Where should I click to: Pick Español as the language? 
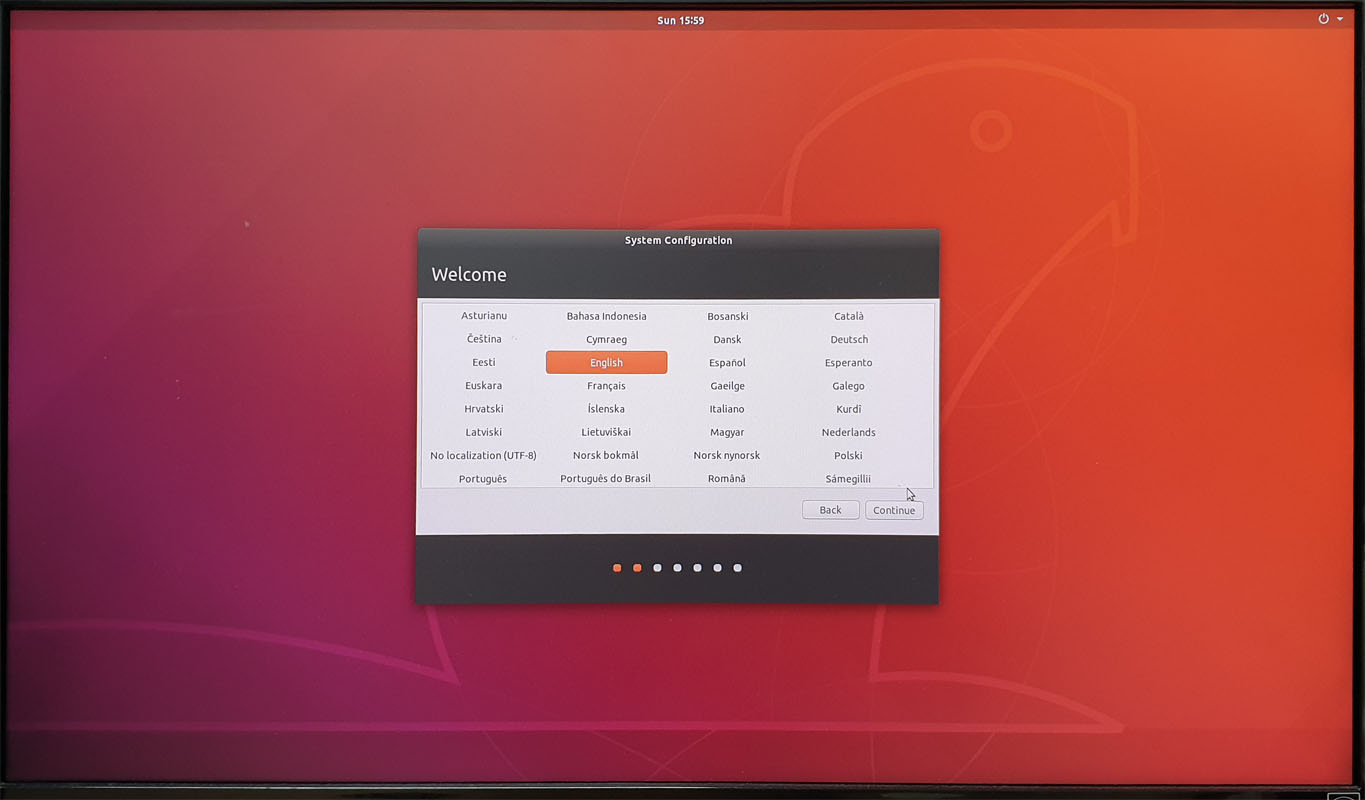728,362
